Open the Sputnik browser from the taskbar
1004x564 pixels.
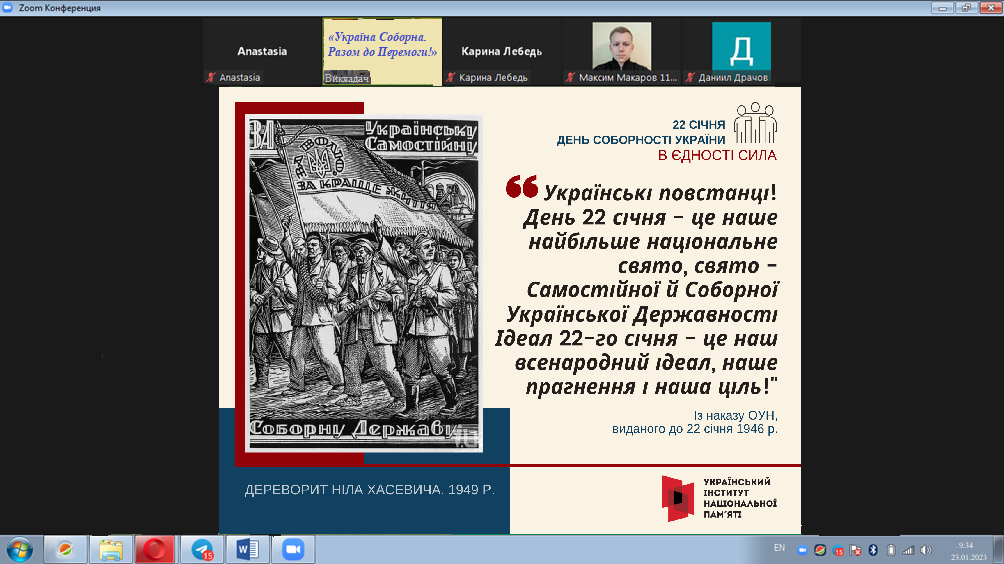click(x=65, y=550)
